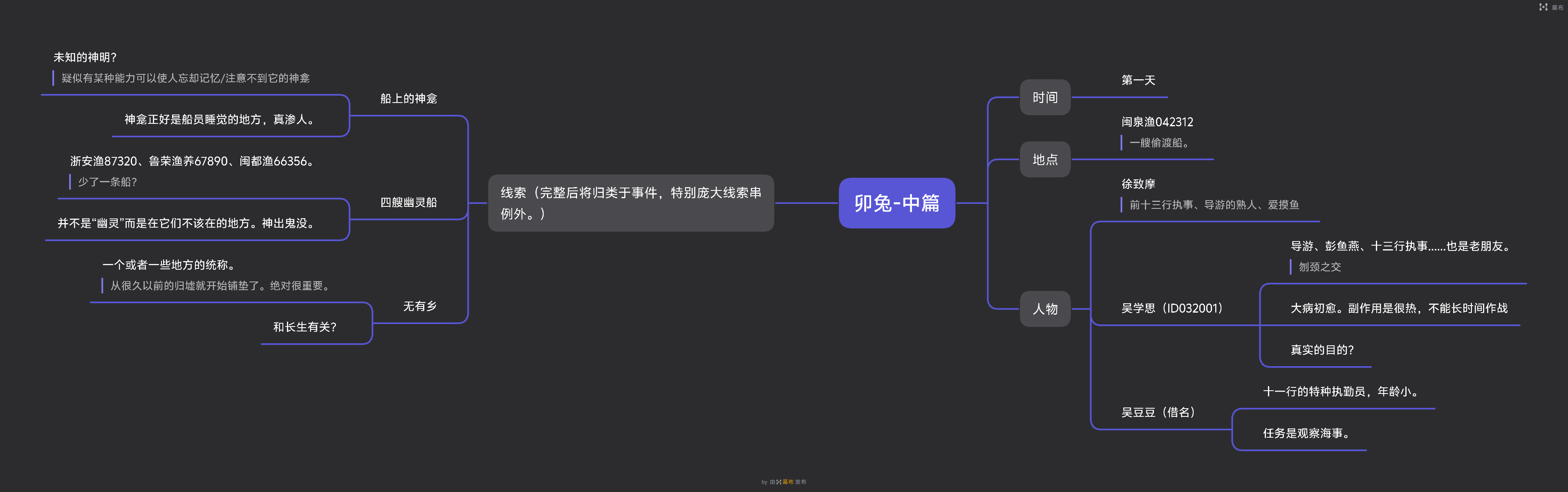
Task: Click the 线索 clue summary node
Action: (x=631, y=203)
